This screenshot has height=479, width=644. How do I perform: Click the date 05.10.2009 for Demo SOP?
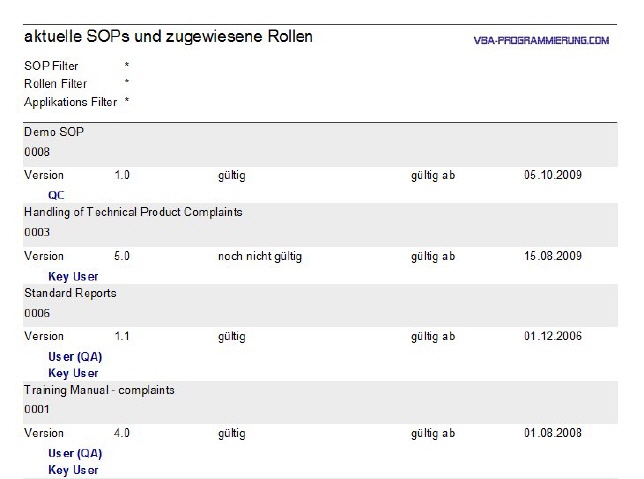click(553, 175)
